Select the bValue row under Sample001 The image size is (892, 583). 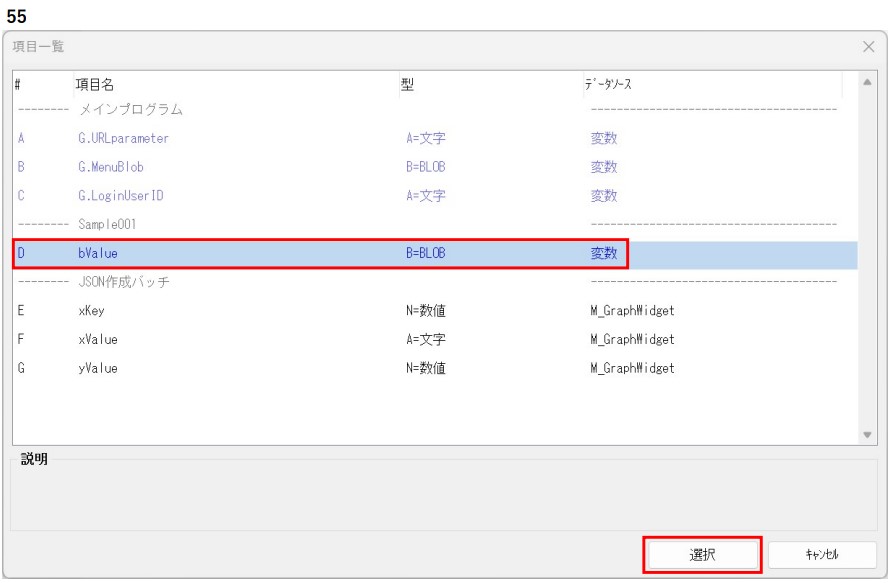(x=99, y=254)
